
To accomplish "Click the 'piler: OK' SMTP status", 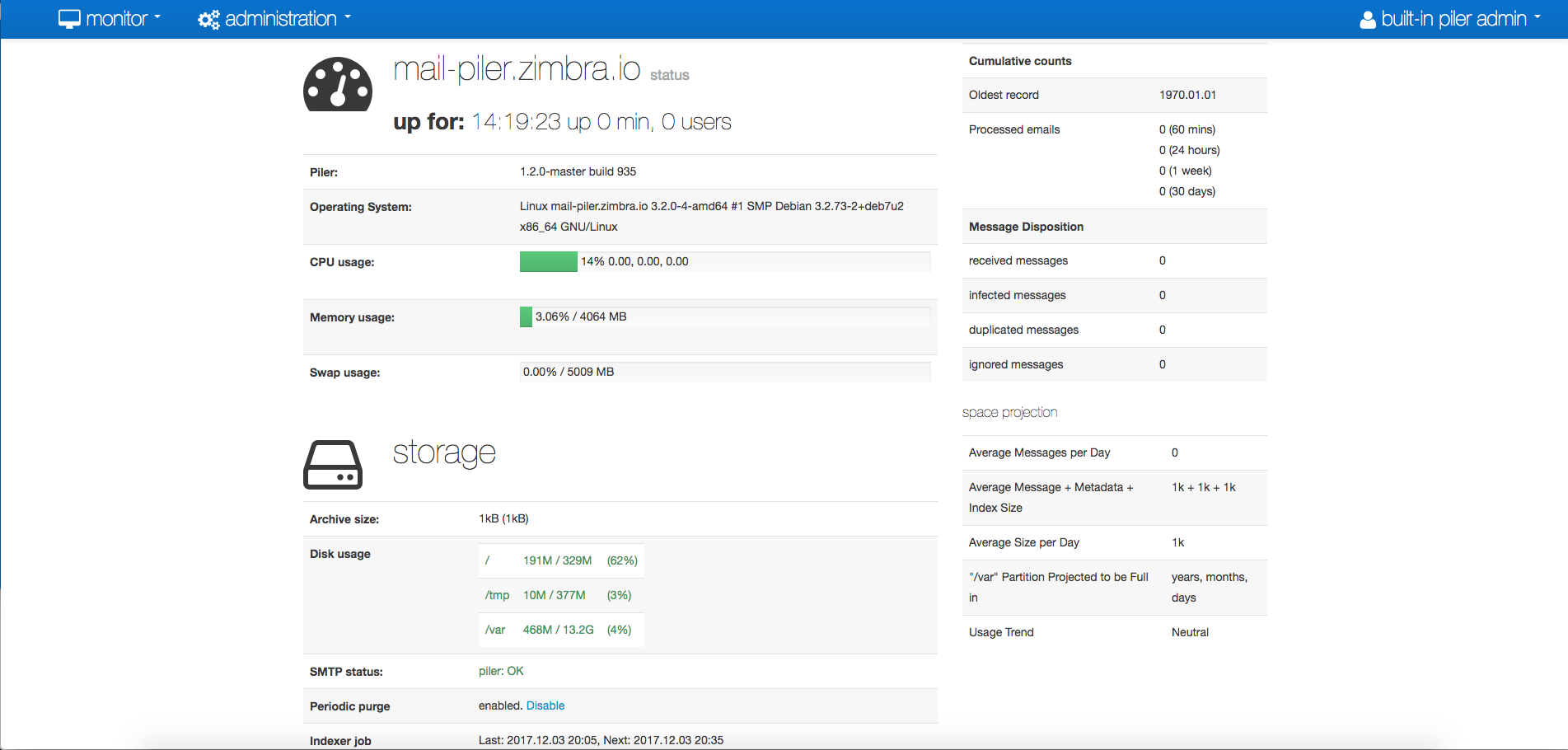I will point(501,671).
